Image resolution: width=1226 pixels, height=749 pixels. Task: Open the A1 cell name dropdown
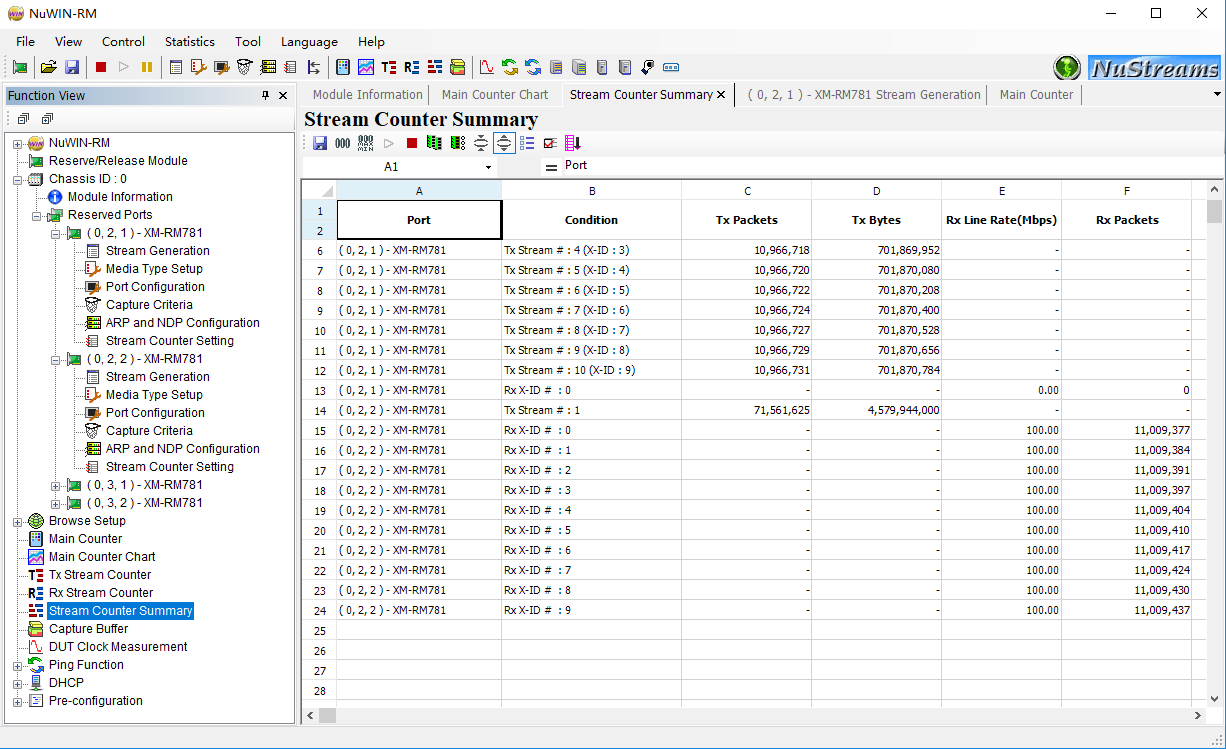(x=488, y=168)
